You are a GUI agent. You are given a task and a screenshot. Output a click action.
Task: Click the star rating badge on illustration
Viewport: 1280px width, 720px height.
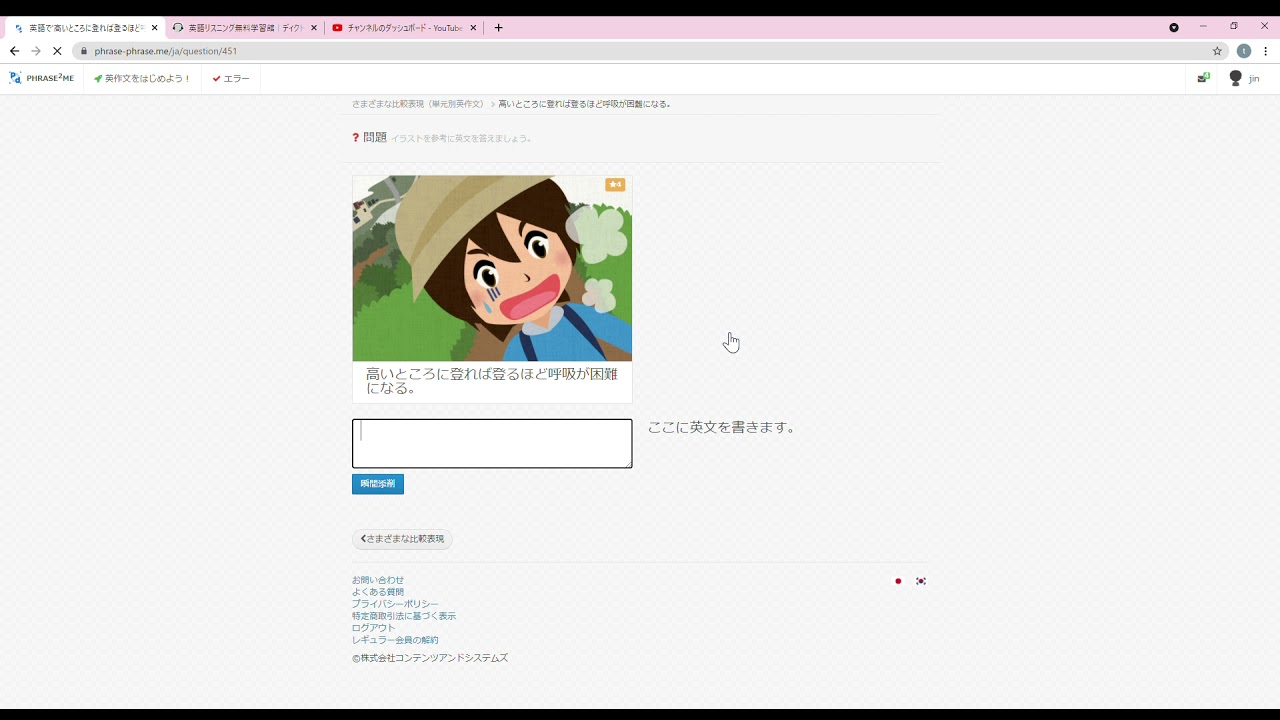point(615,185)
